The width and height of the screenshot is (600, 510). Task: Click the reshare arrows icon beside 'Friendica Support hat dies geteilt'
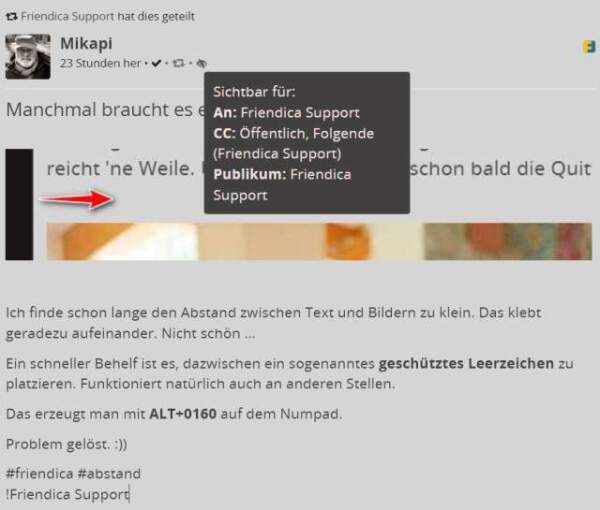pyautogui.click(x=11, y=16)
